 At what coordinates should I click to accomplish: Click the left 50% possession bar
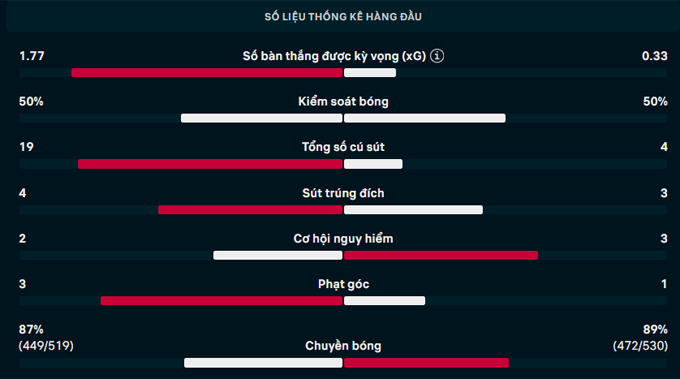point(262,118)
